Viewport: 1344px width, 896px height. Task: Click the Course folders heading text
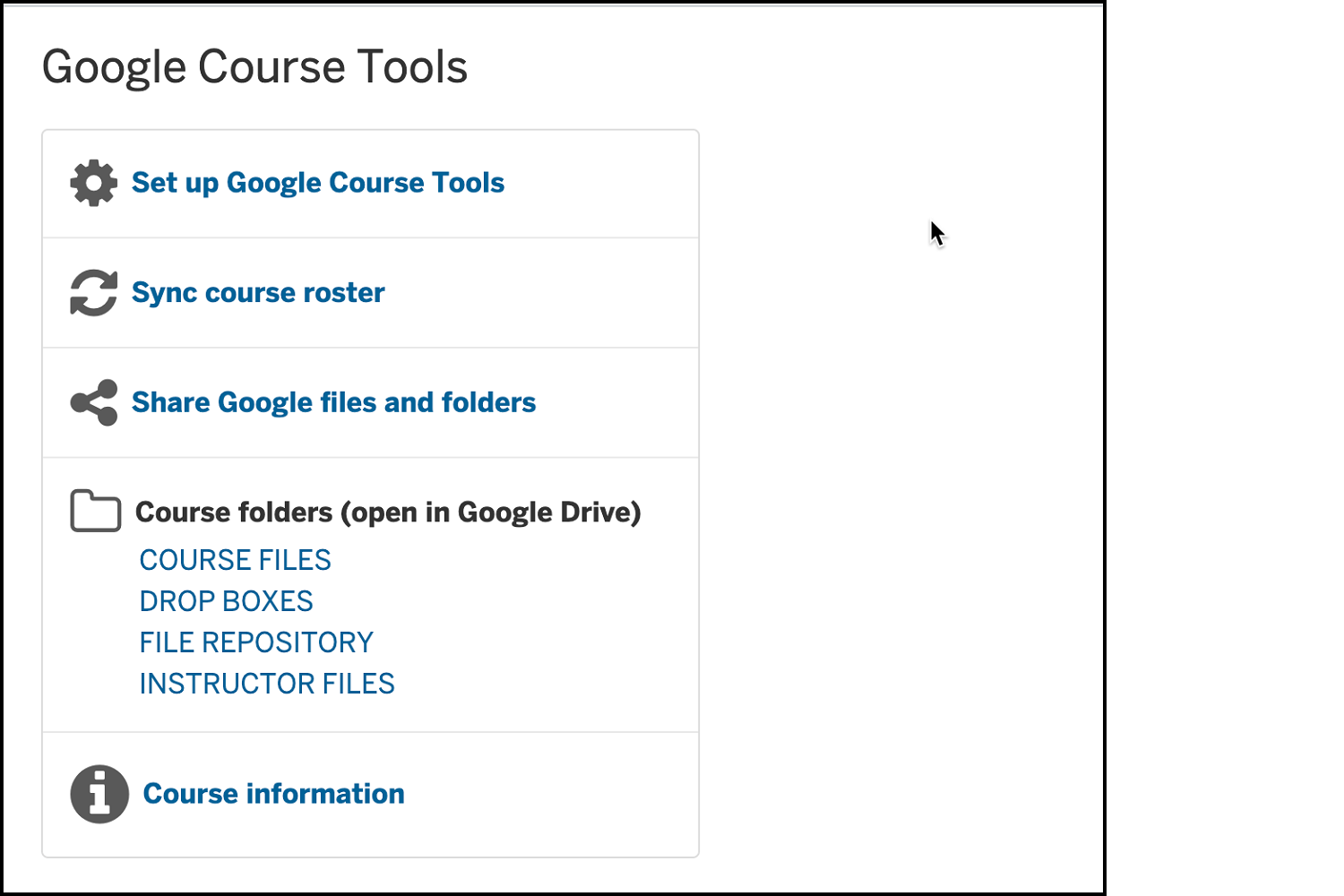pyautogui.click(x=388, y=513)
